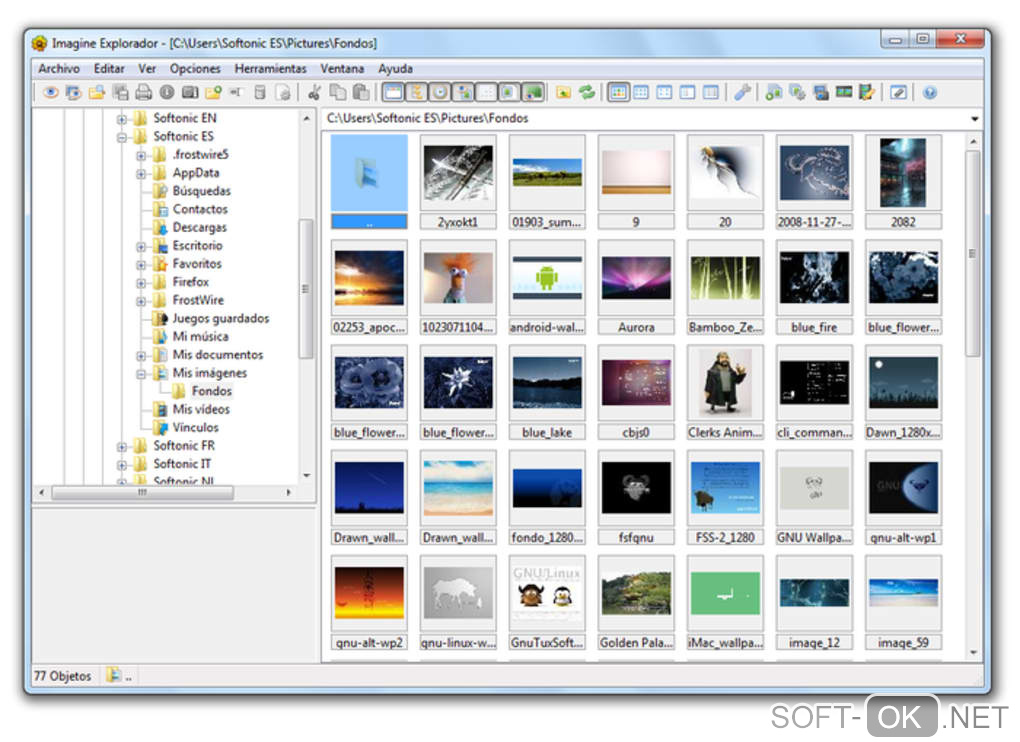The width and height of the screenshot is (1020, 742).
Task: Select the Mis documentos folder
Action: point(217,355)
